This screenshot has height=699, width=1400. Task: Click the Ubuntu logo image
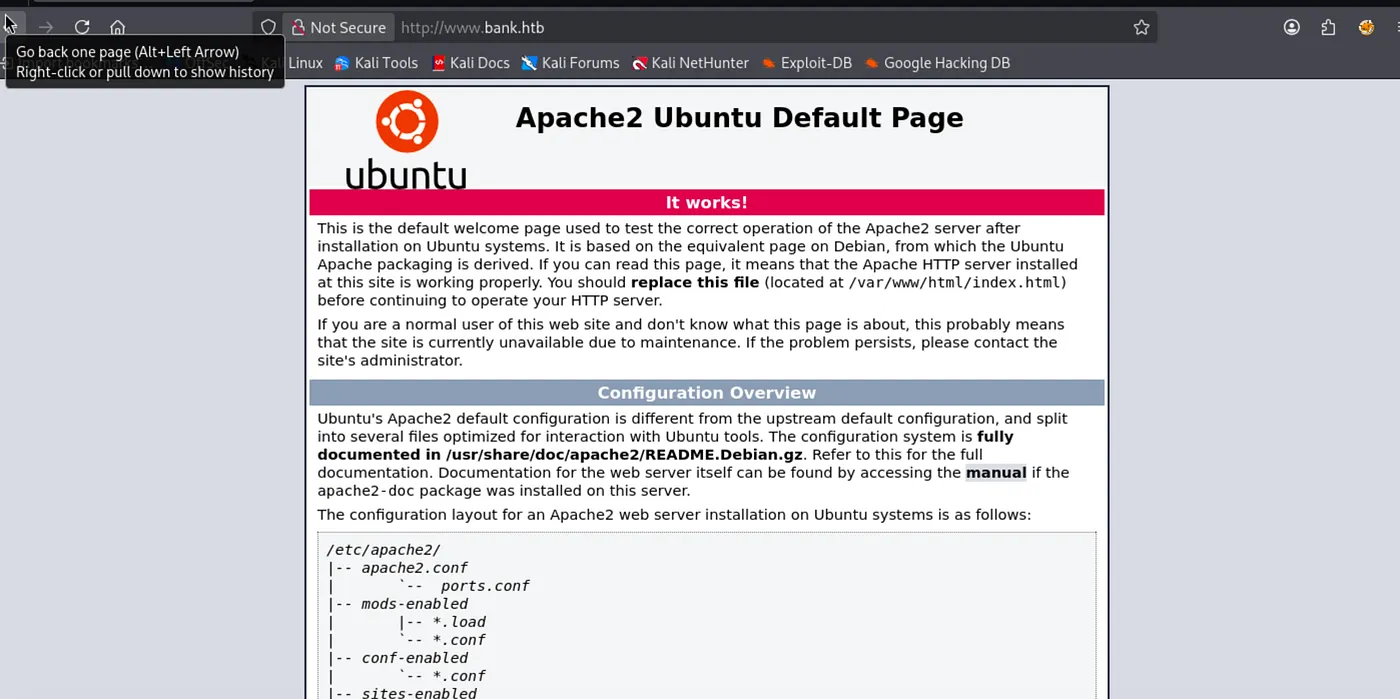[406, 140]
